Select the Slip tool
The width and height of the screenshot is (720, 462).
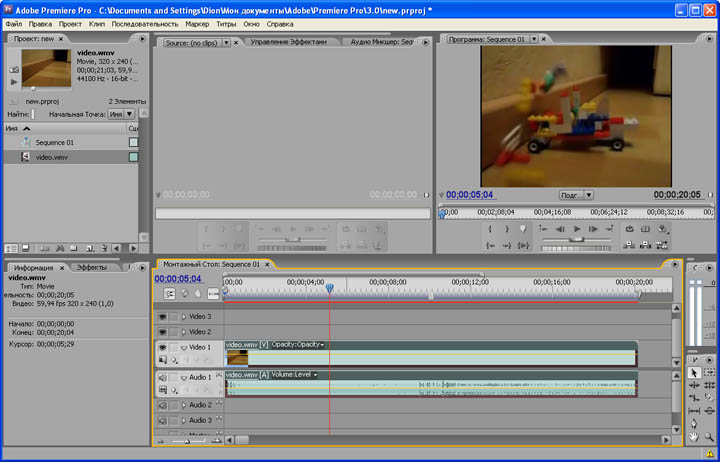pyautogui.click(x=694, y=411)
